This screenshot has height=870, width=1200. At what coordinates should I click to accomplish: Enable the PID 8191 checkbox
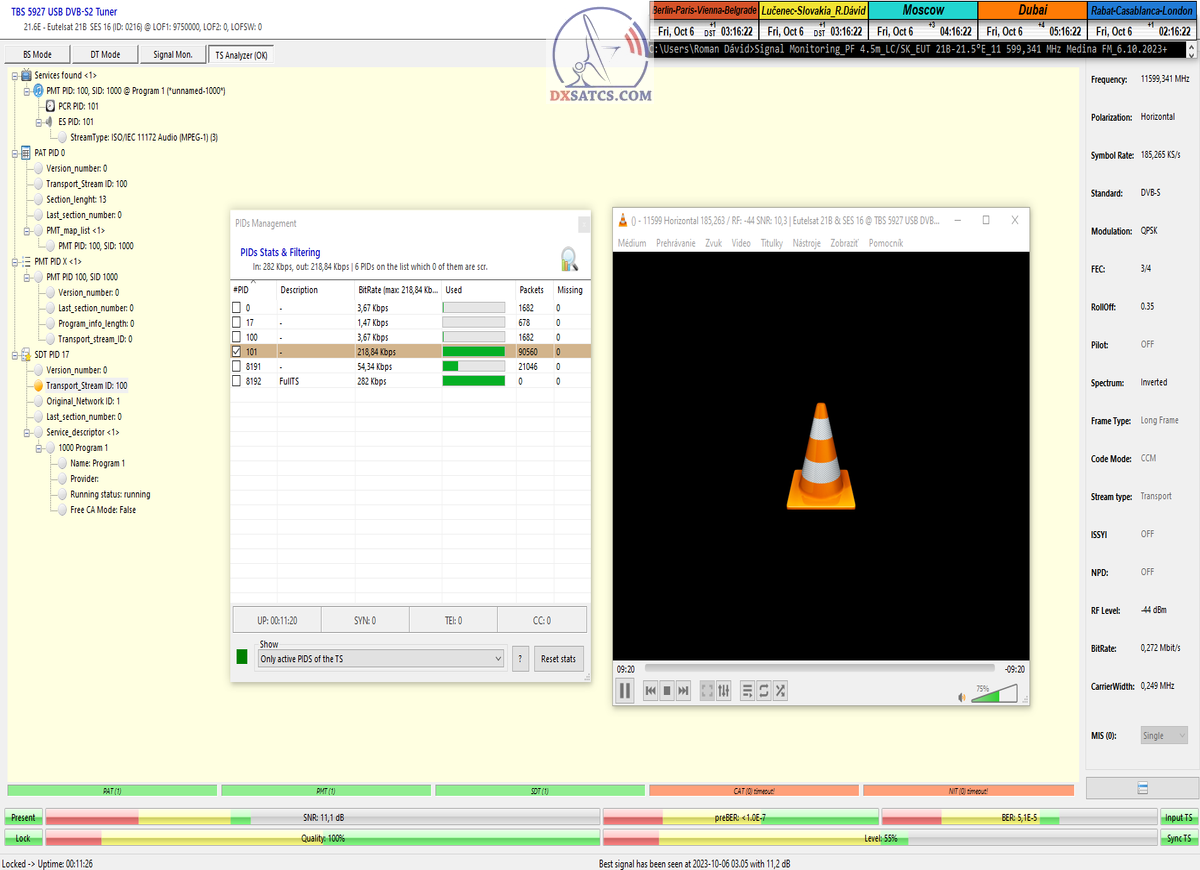click(236, 367)
